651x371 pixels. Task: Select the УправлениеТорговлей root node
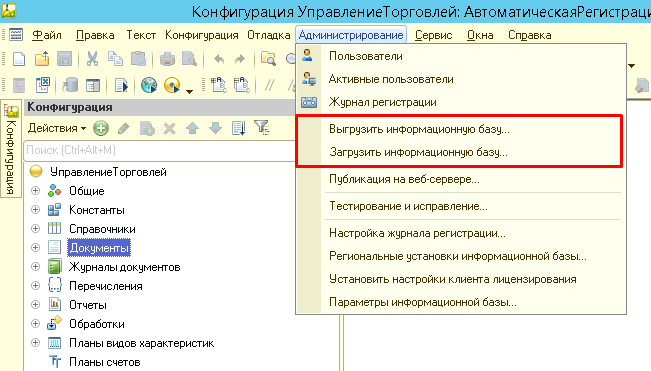click(x=108, y=172)
